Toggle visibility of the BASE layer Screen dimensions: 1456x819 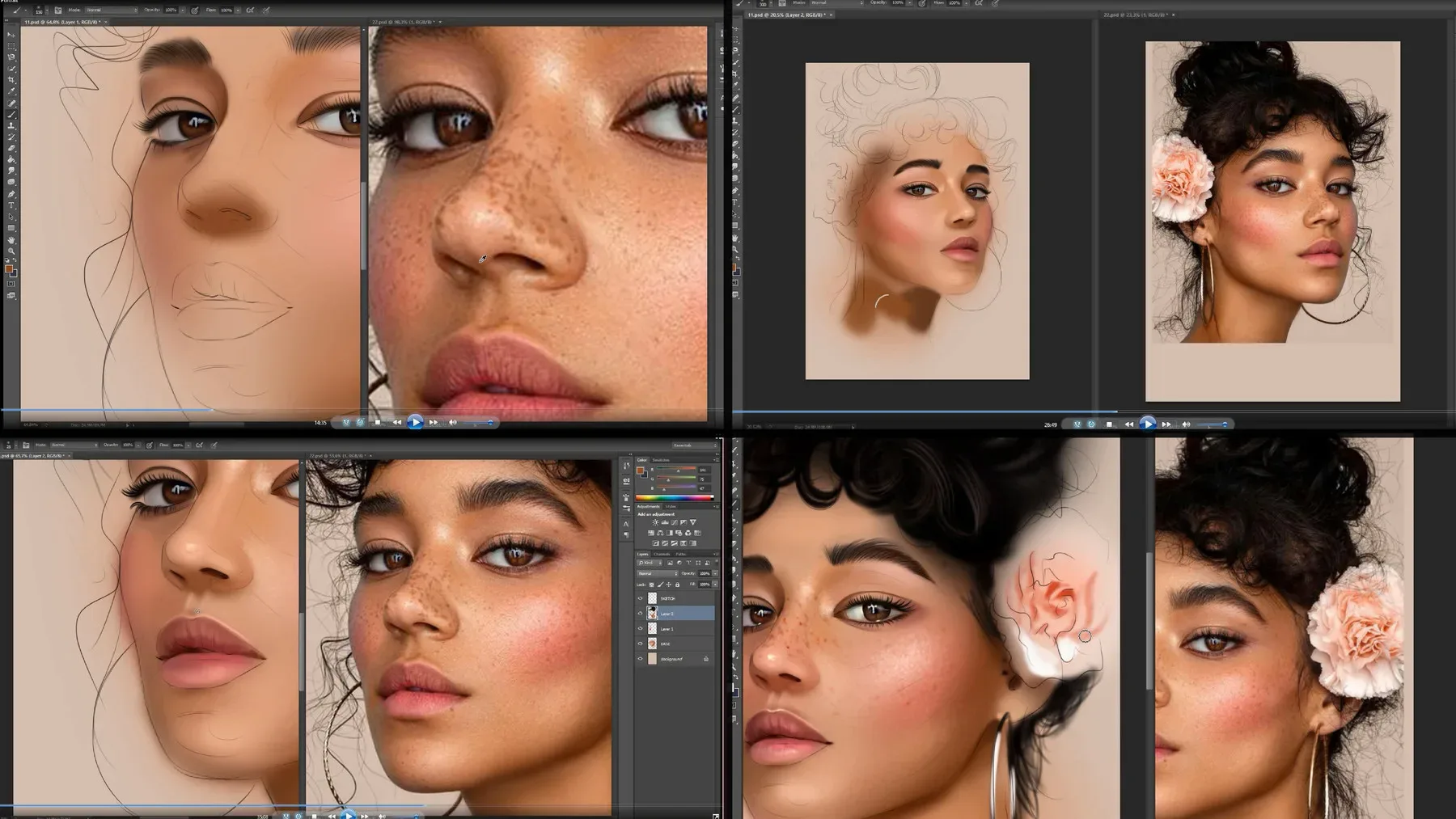pyautogui.click(x=639, y=644)
